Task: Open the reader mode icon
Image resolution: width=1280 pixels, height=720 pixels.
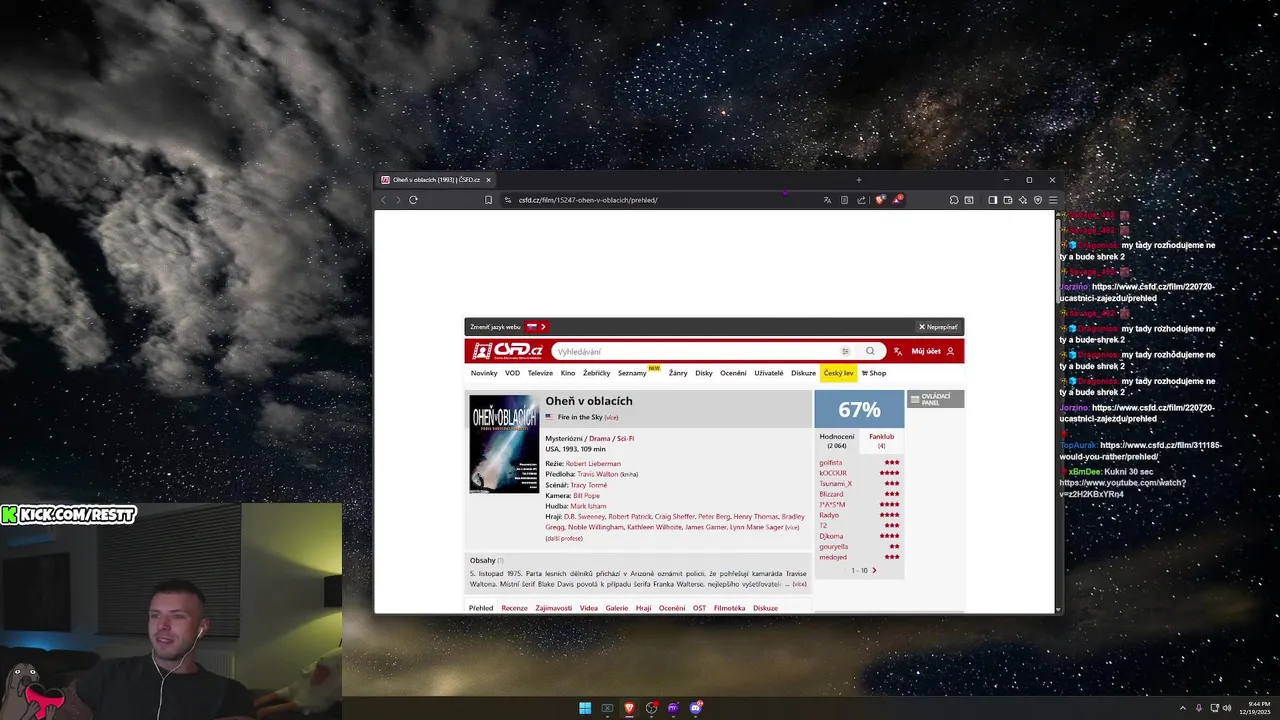Action: tap(844, 200)
